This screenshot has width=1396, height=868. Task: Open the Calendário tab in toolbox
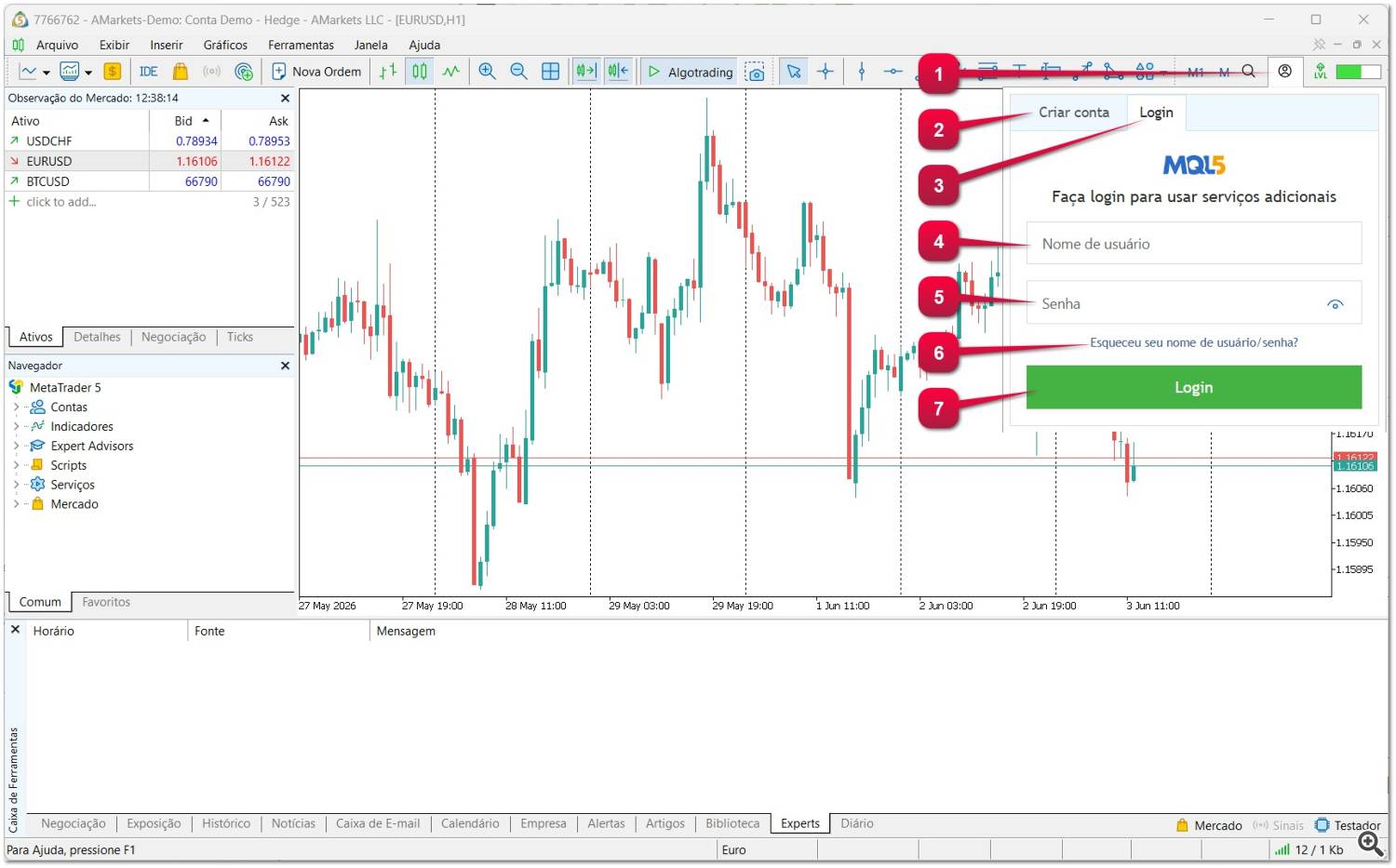(470, 823)
